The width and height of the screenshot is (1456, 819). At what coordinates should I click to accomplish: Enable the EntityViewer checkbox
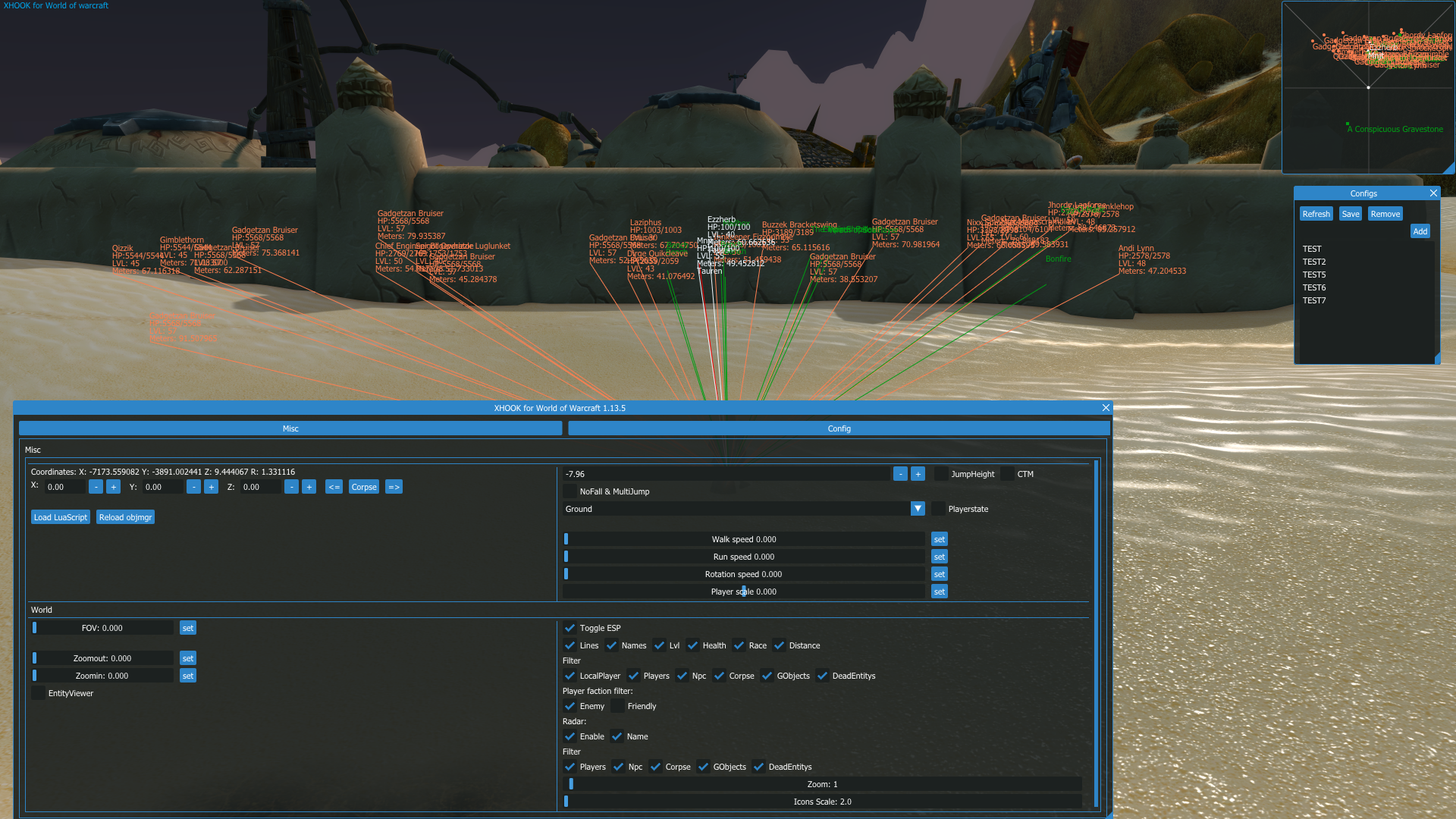pos(38,693)
